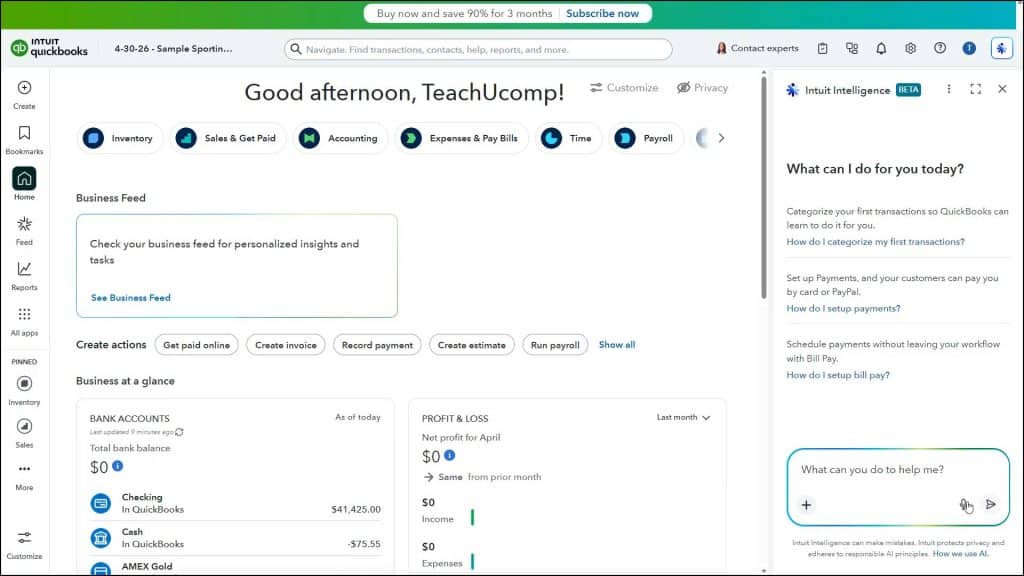Click the What can you do chat input
Image resolution: width=1024 pixels, height=576 pixels.
pyautogui.click(x=898, y=470)
